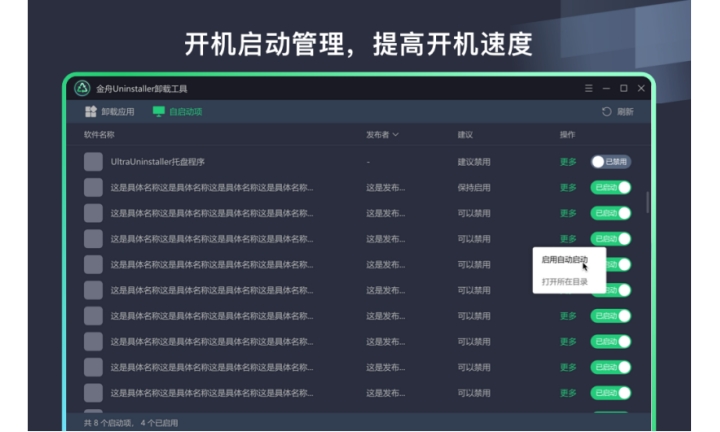
Task: Expand the 发布者 column sort dropdown
Action: (x=396, y=134)
